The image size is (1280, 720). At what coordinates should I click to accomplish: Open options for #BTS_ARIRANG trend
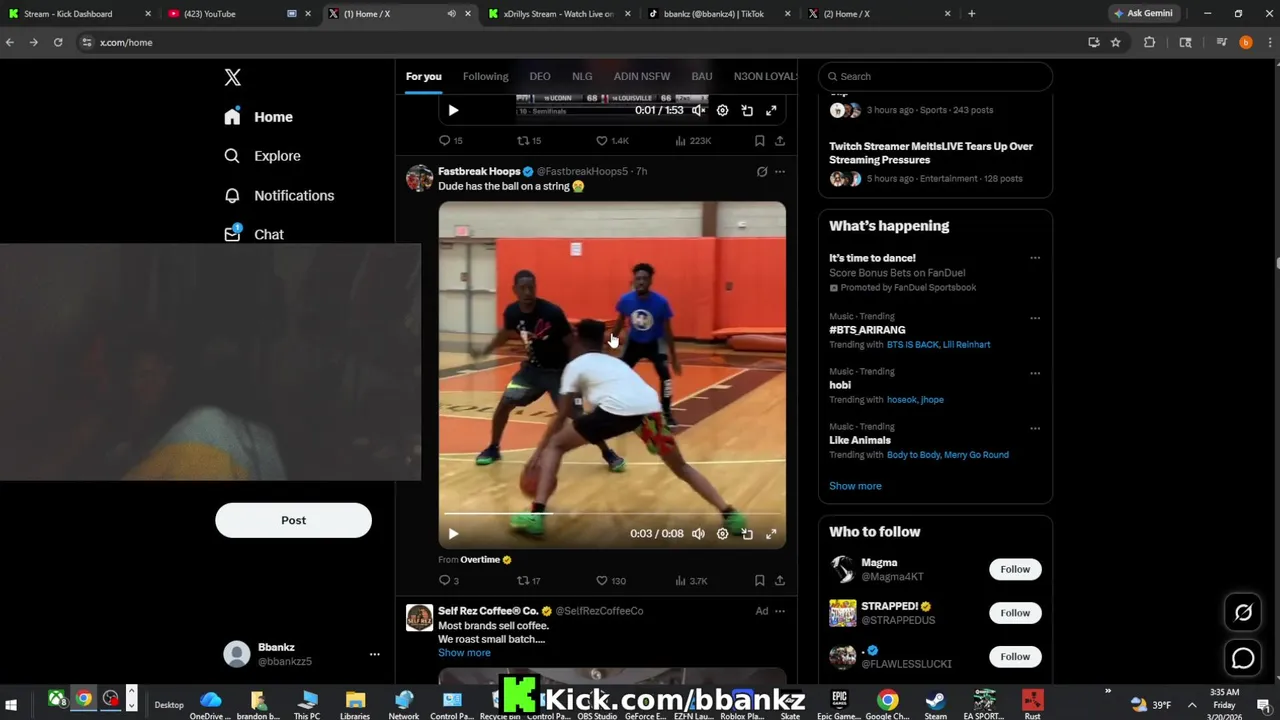(1035, 318)
